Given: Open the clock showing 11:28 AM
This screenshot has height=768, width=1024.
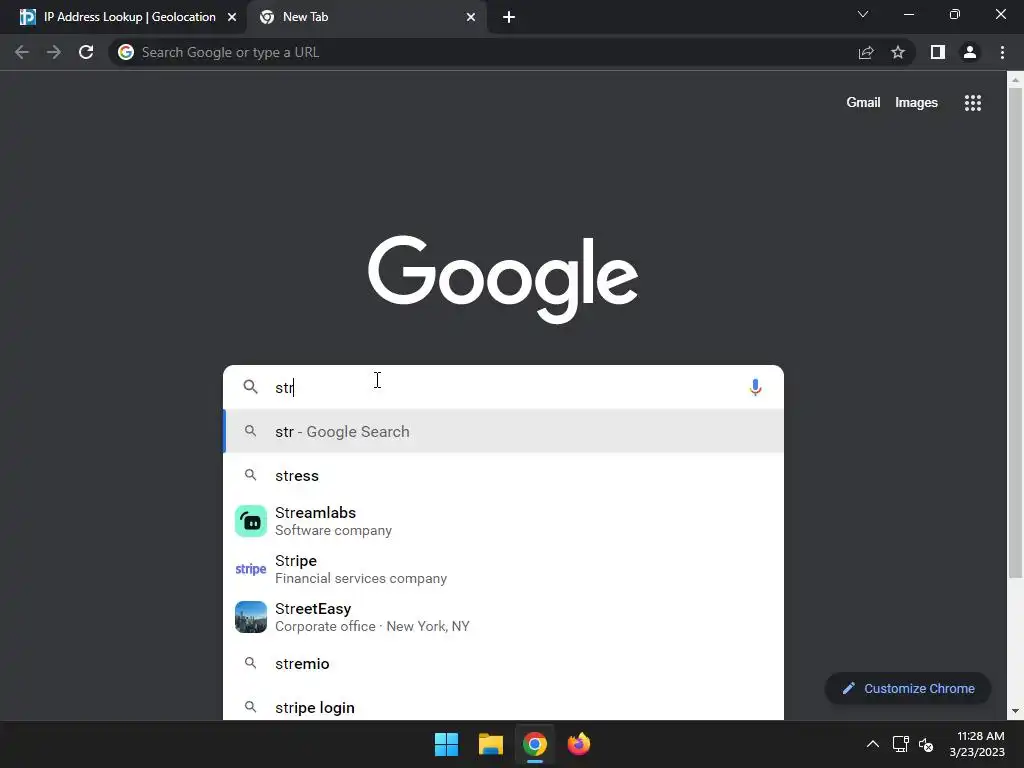Looking at the screenshot, I should point(977,744).
